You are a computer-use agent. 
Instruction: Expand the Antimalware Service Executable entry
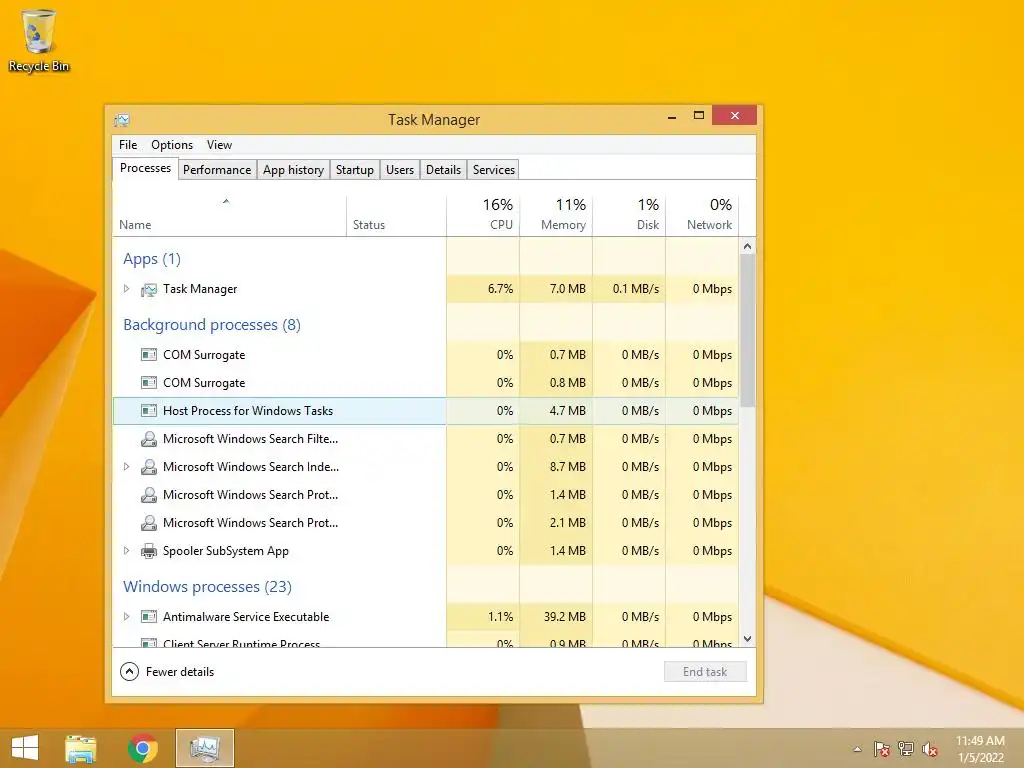127,616
